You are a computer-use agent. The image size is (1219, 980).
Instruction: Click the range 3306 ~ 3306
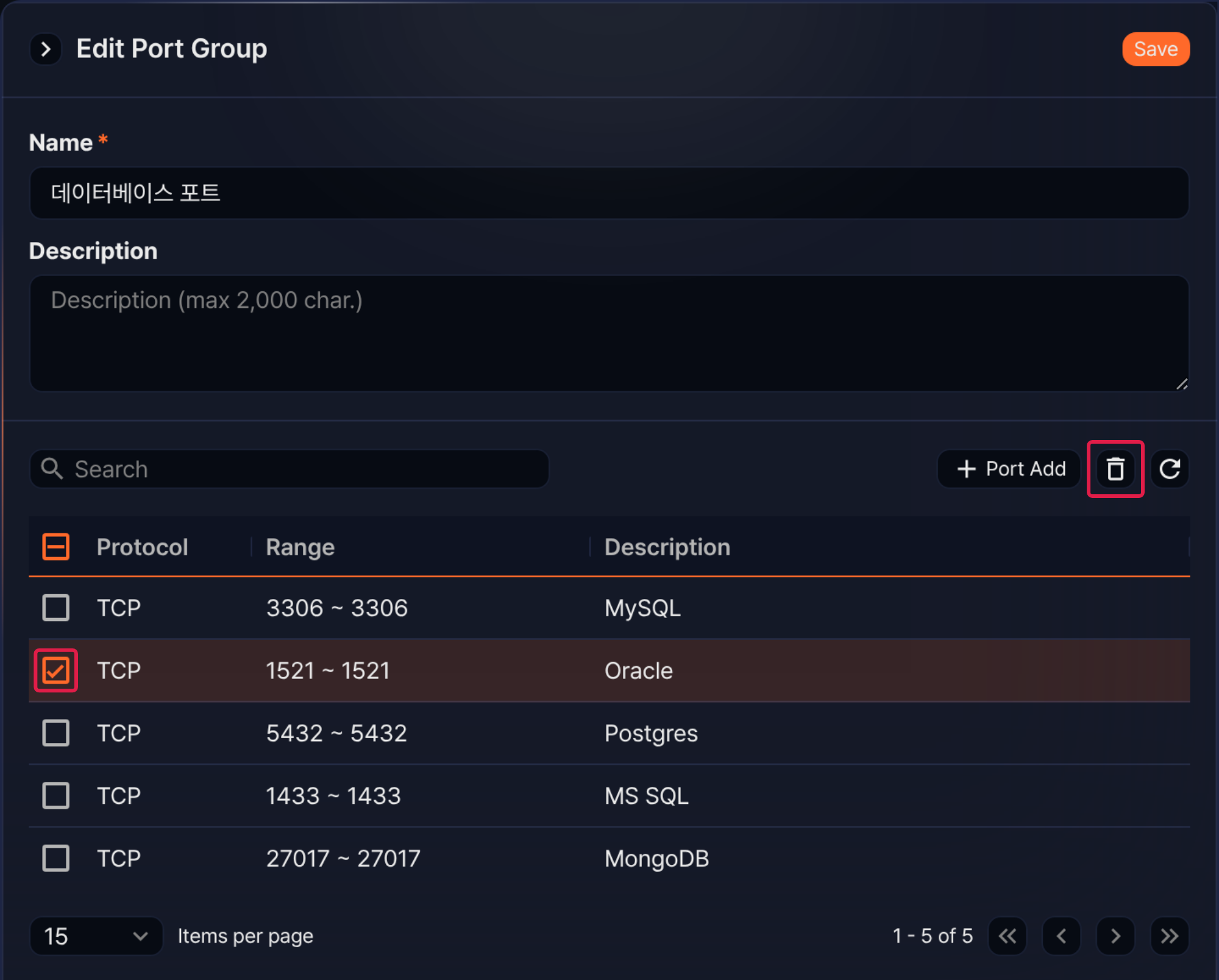pos(337,608)
